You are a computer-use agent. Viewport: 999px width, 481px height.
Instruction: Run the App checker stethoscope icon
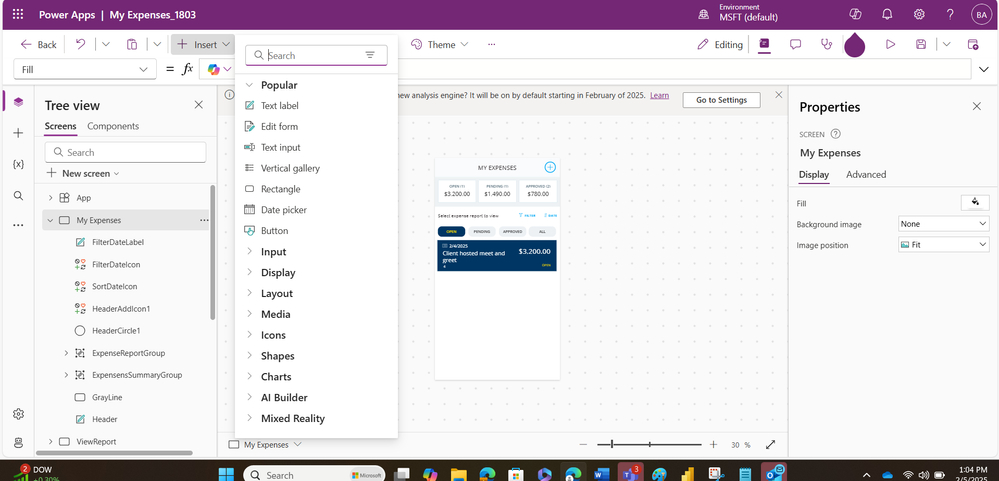(x=826, y=44)
